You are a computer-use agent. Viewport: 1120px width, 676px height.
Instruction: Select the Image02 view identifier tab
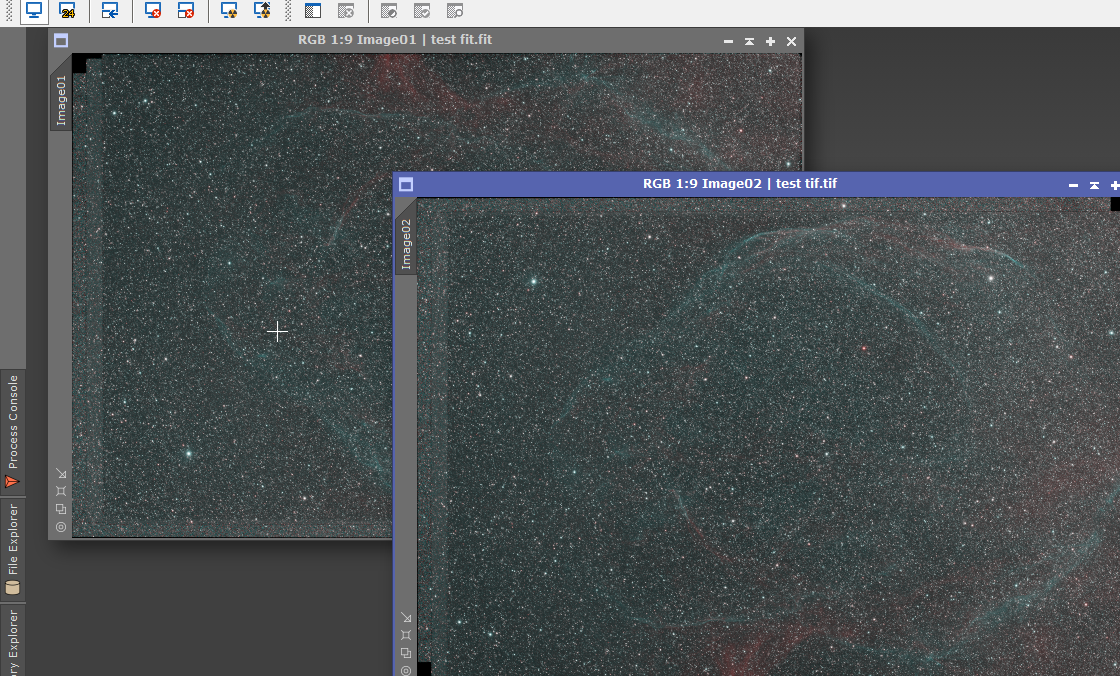coord(406,244)
